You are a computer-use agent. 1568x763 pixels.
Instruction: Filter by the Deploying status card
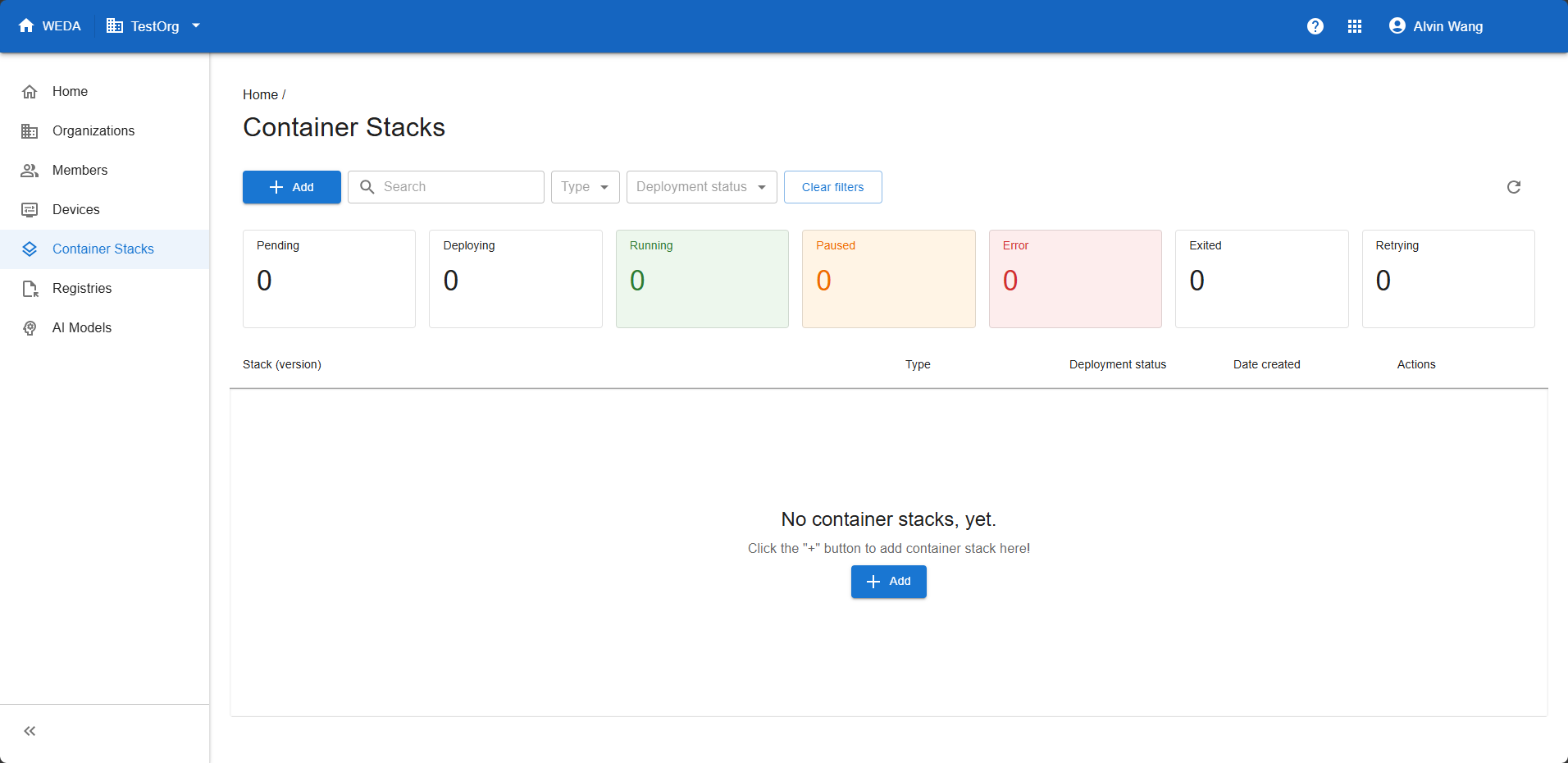pyautogui.click(x=516, y=279)
